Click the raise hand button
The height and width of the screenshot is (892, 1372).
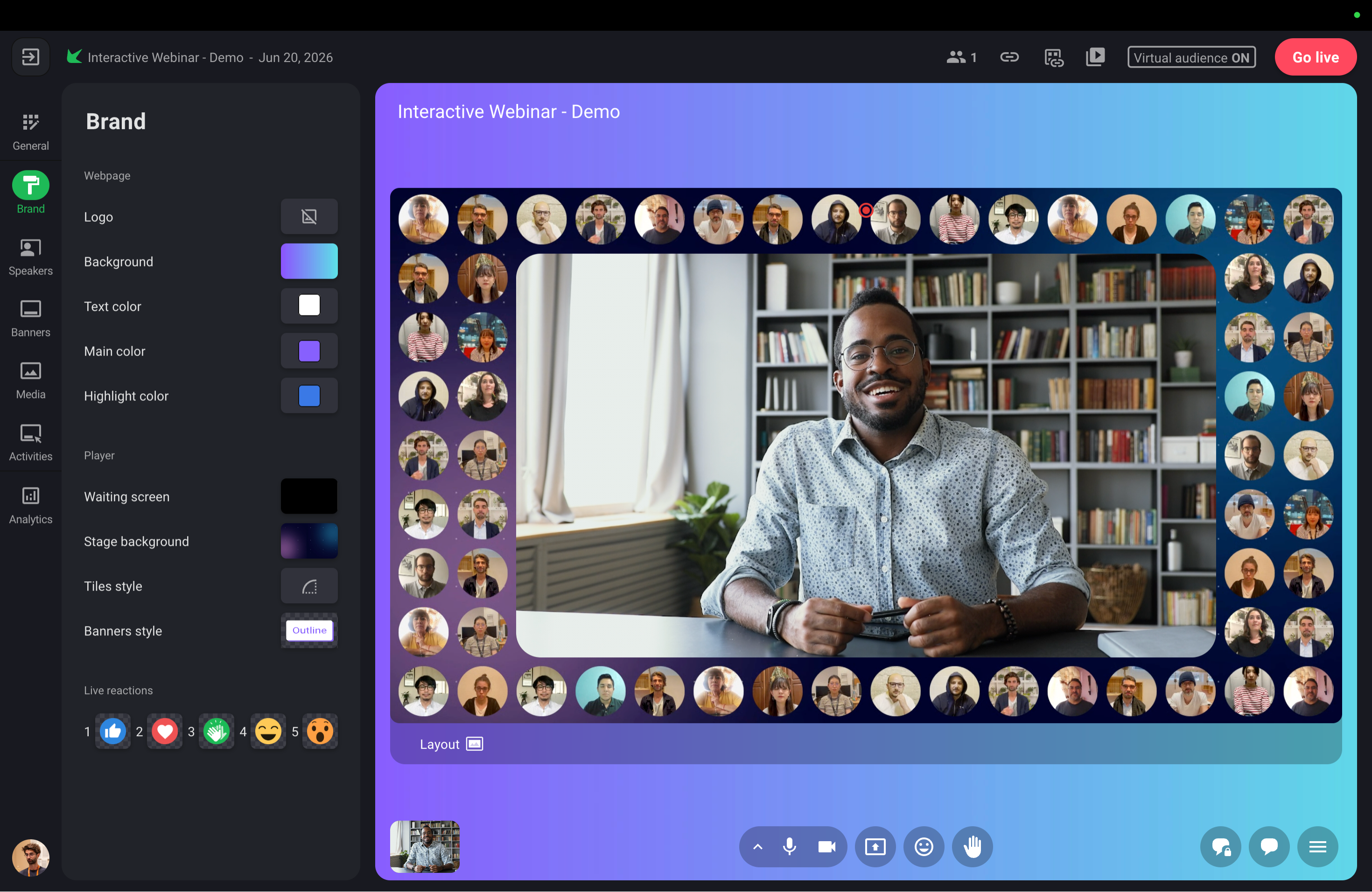click(x=972, y=846)
